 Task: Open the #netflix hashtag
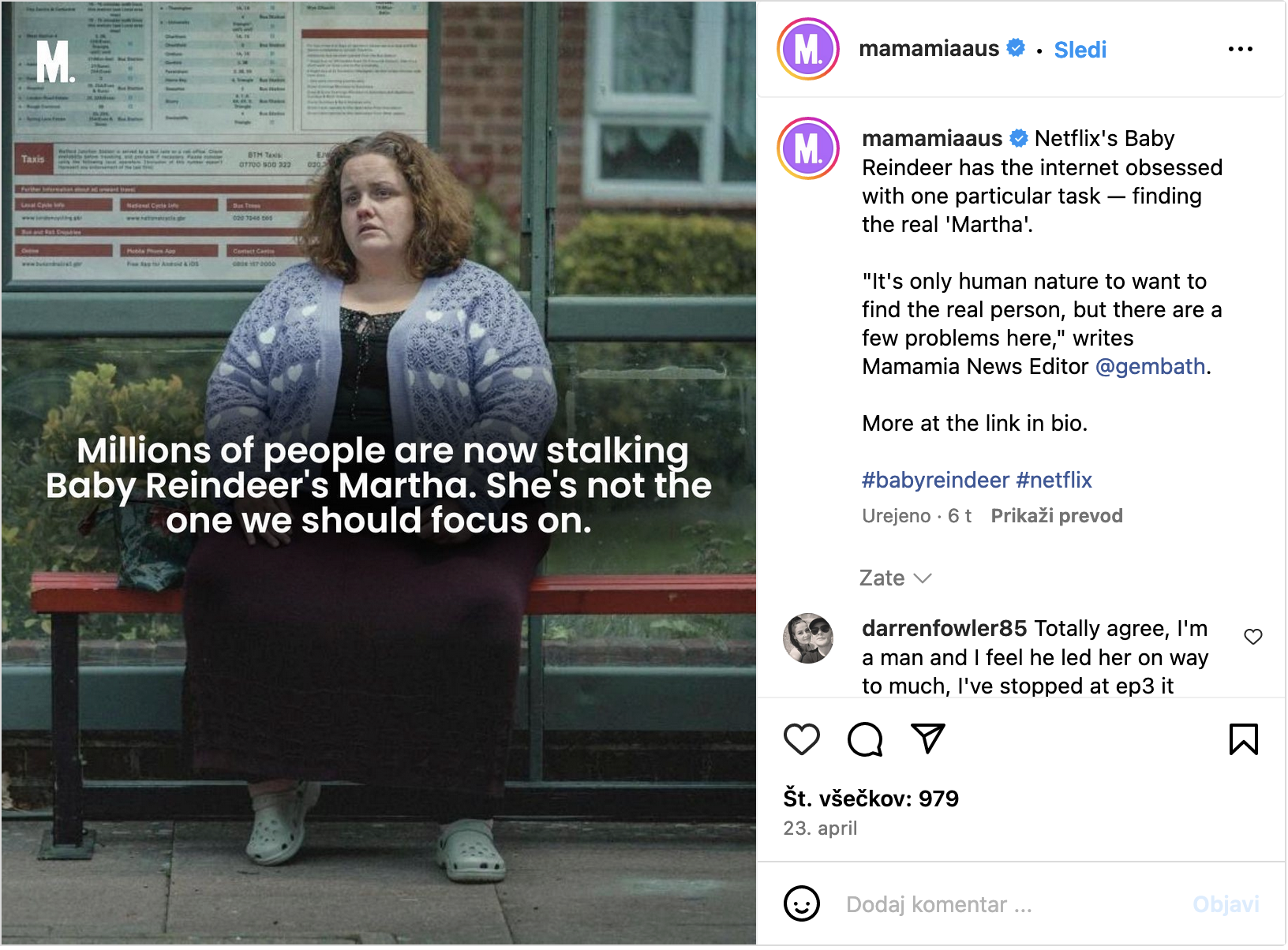click(x=1054, y=480)
